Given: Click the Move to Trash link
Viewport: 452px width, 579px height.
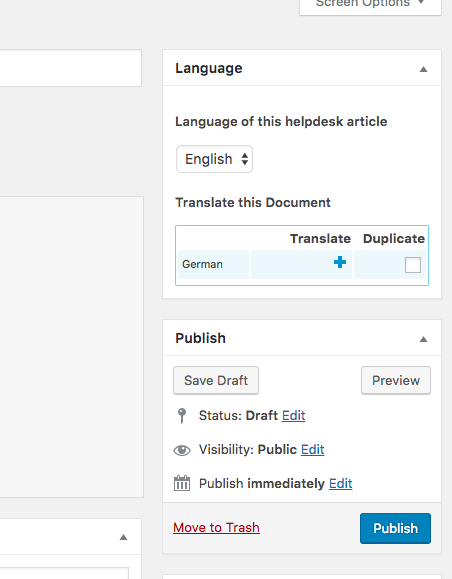Looking at the screenshot, I should click(x=216, y=527).
